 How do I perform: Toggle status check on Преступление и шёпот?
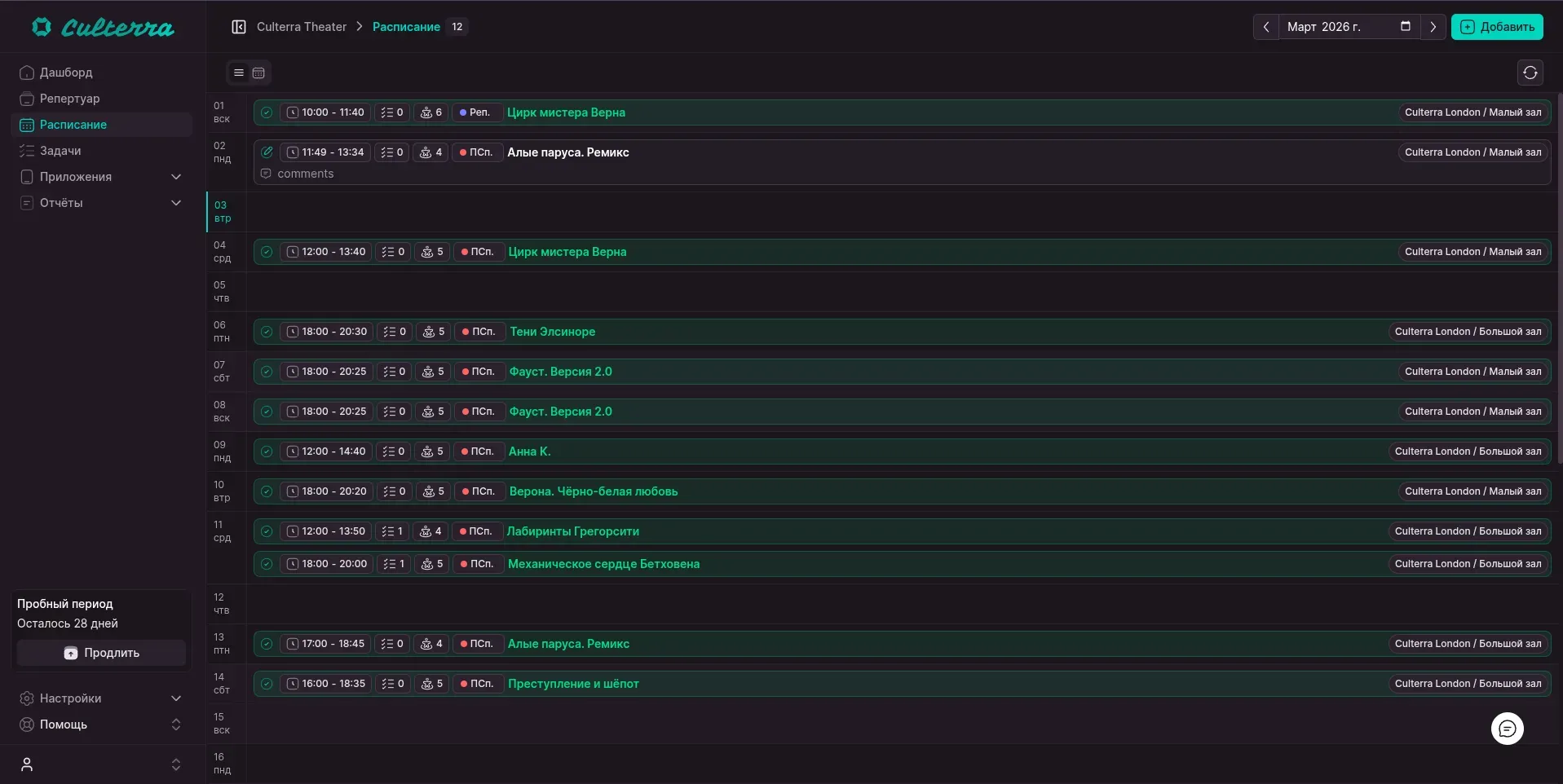[x=267, y=684]
